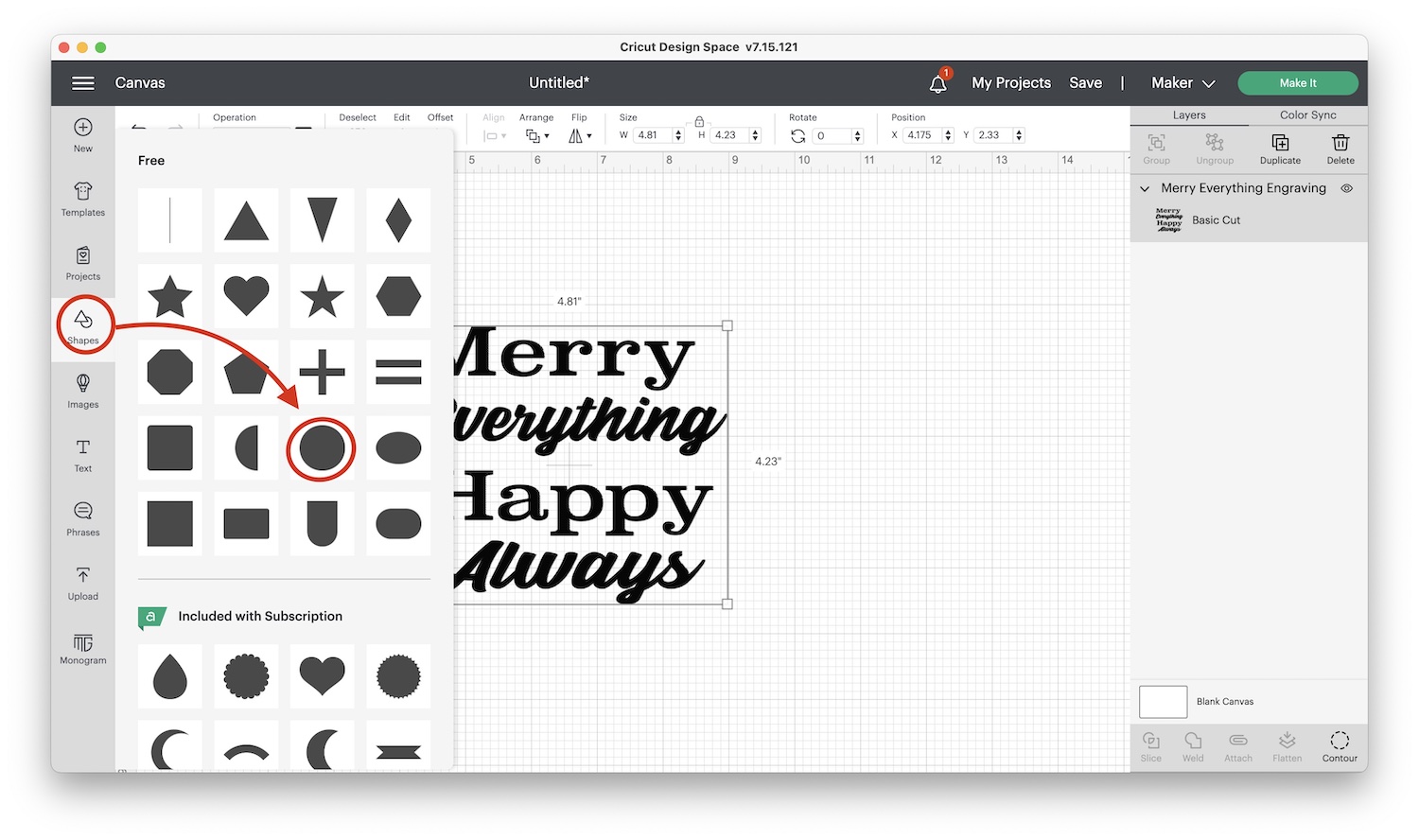The image size is (1419, 840).
Task: Switch to the Color Sync tab
Action: [1307, 115]
